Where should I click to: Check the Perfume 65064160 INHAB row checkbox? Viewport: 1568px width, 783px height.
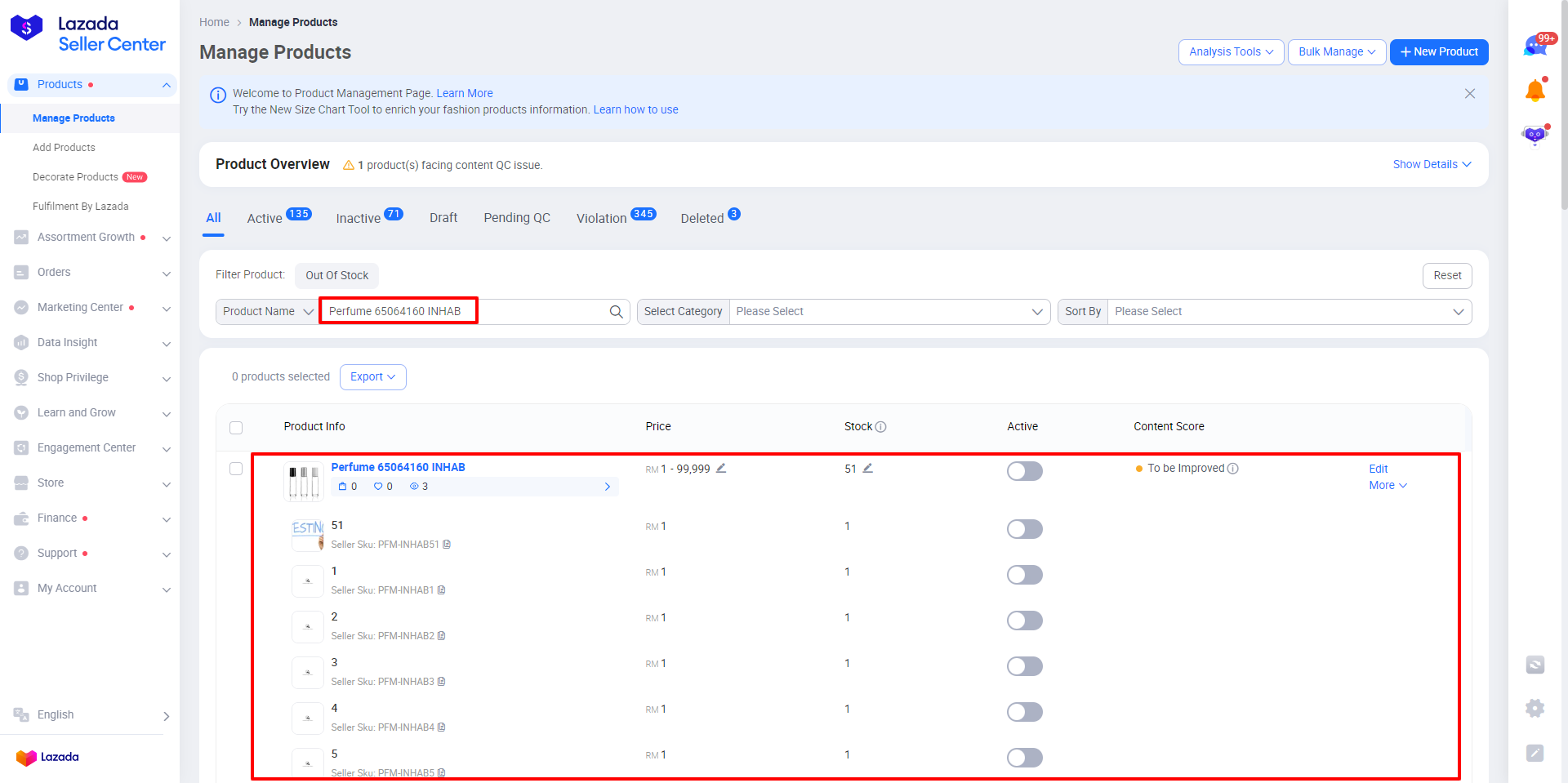(236, 469)
